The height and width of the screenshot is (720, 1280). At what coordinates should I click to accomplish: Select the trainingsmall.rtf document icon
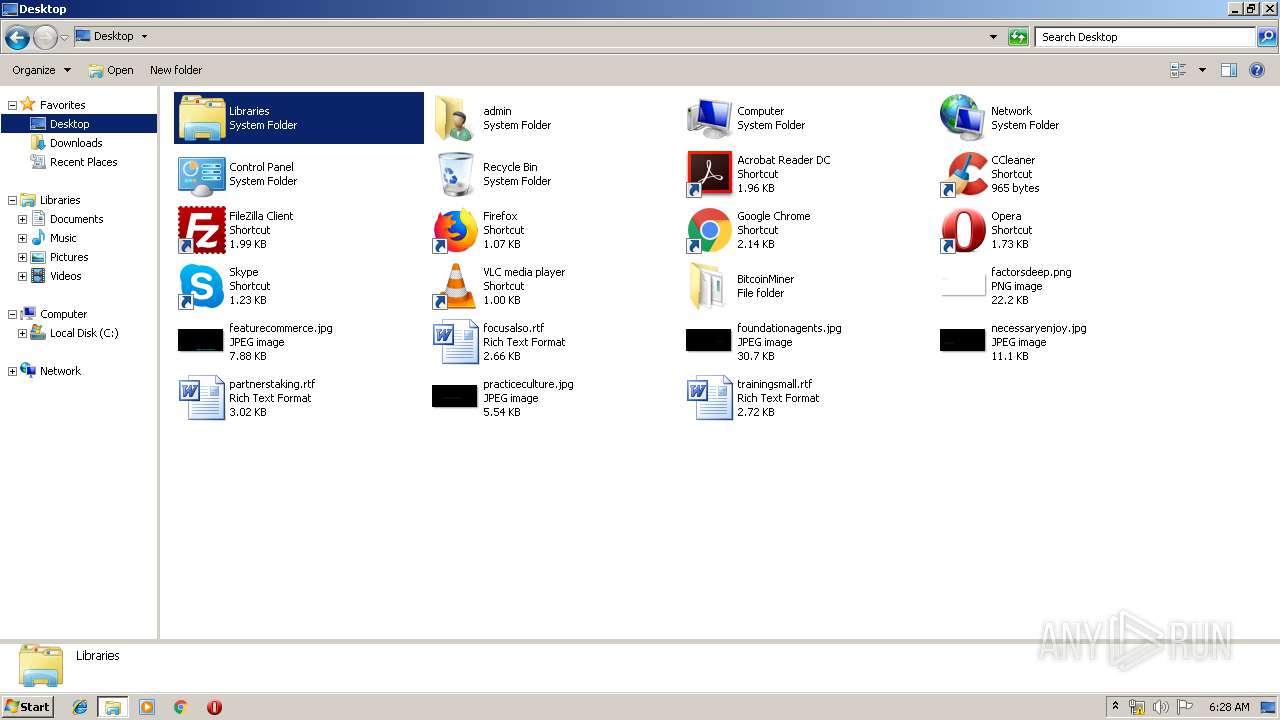tap(709, 398)
